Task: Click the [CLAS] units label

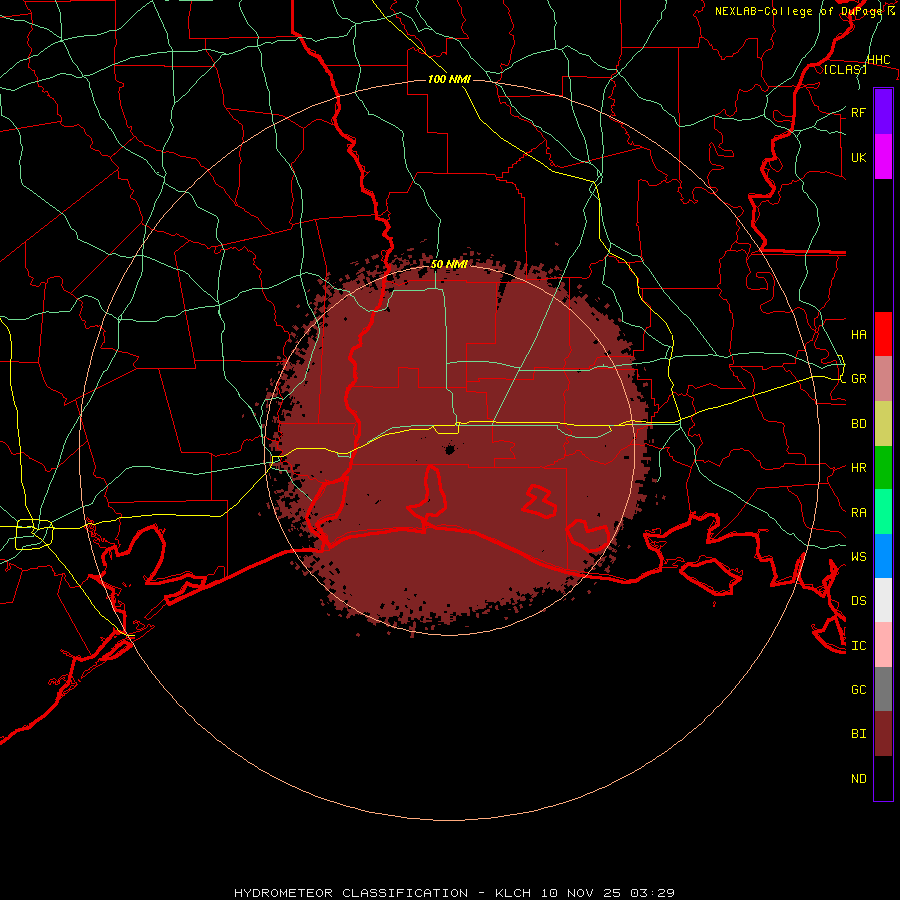Action: [x=845, y=69]
